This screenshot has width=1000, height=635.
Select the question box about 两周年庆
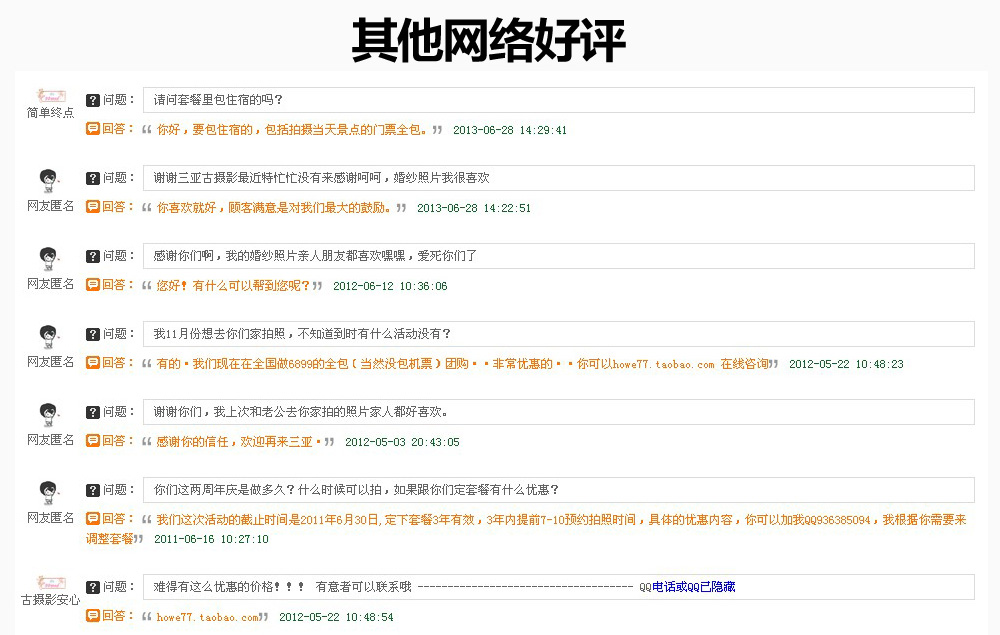pos(558,490)
